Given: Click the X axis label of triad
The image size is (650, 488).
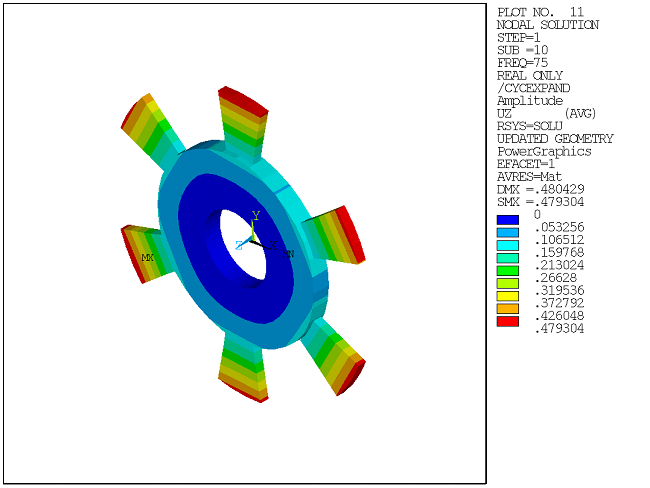Looking at the screenshot, I should tap(273, 245).
